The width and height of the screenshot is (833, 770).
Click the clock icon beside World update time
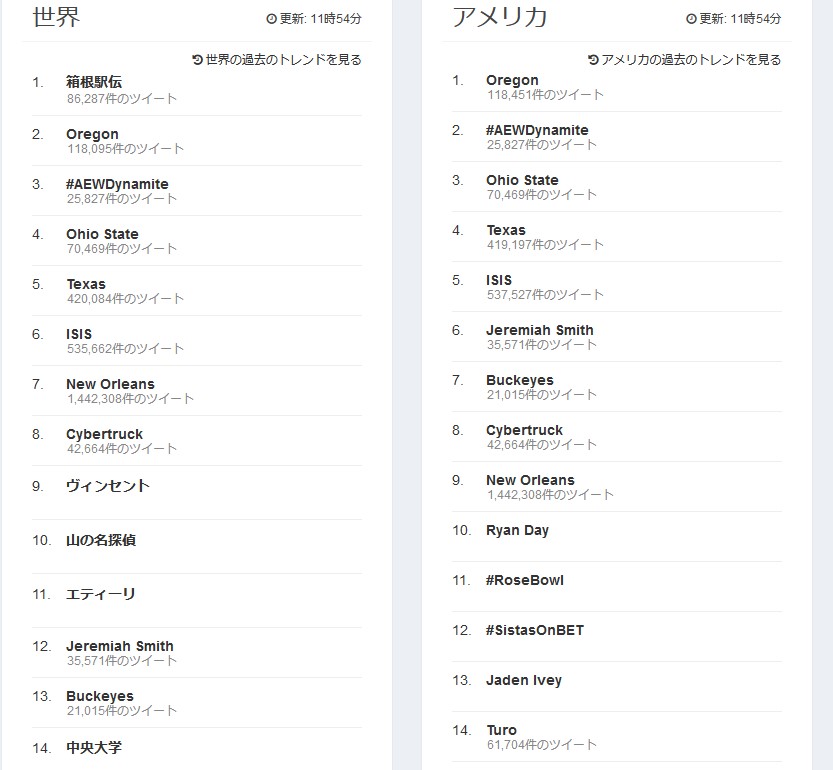point(271,19)
